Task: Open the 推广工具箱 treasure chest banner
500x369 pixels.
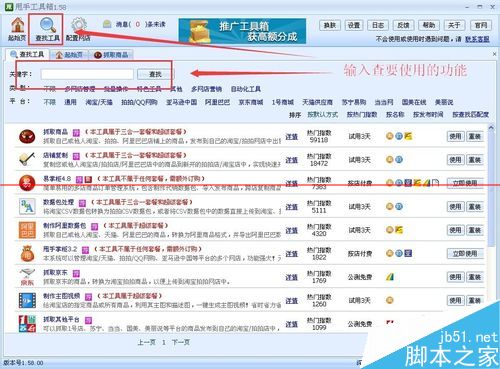Action: point(242,31)
